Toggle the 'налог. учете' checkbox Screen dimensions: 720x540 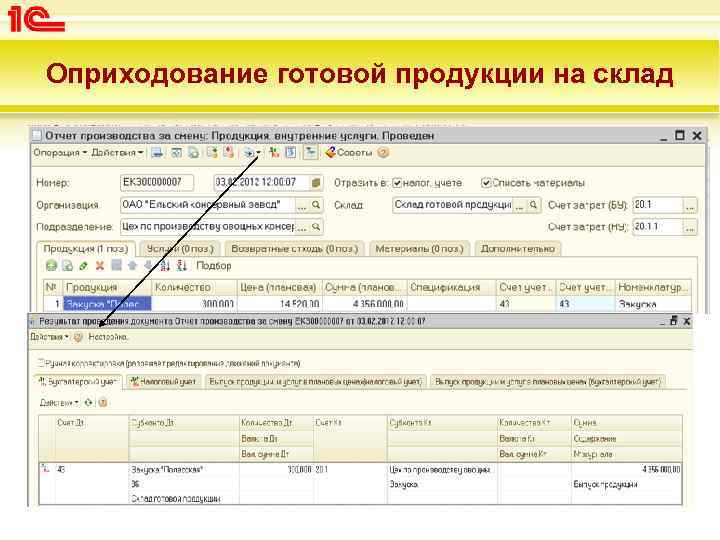pos(397,183)
